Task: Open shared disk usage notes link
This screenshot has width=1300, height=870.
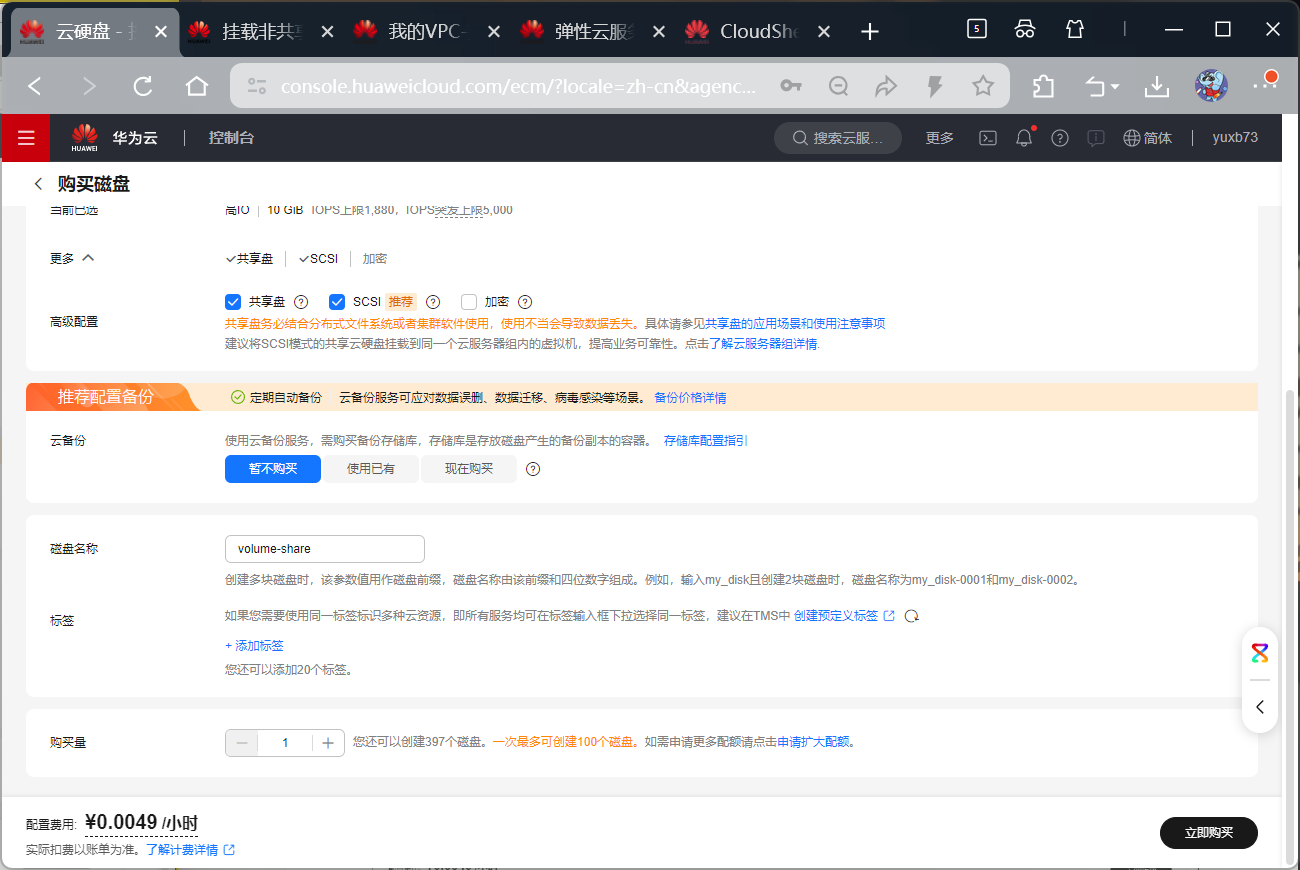Action: click(x=796, y=324)
